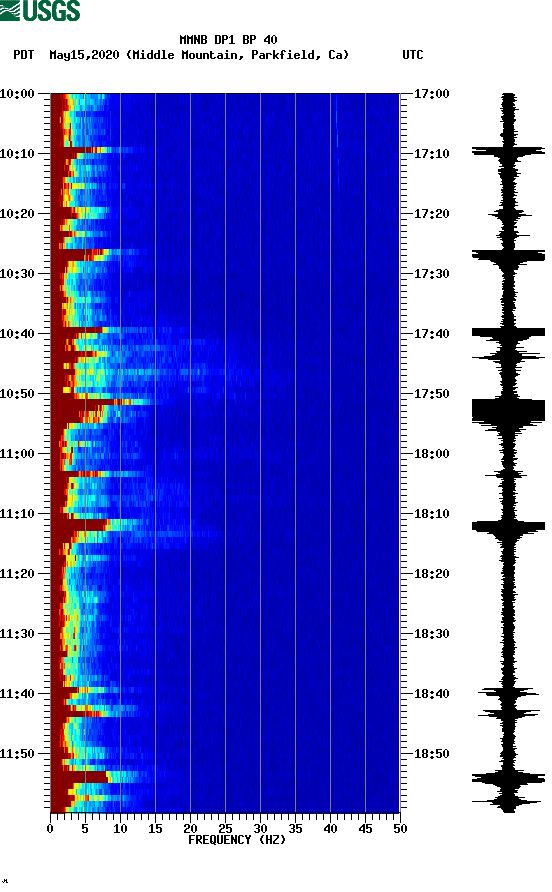The width and height of the screenshot is (552, 892).
Task: Click the 'MMNB DP1 BP 40' title
Action: click(228, 40)
